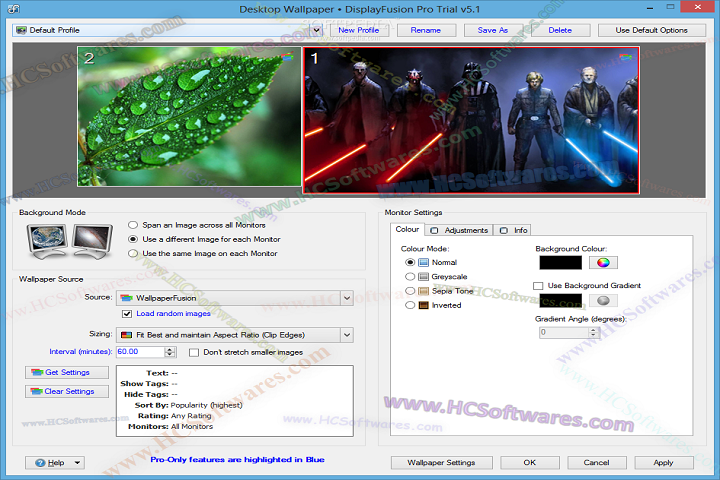Select monitor 1 Star Wars wallpaper preview
Viewport: 720px width, 480px height.
[471, 120]
